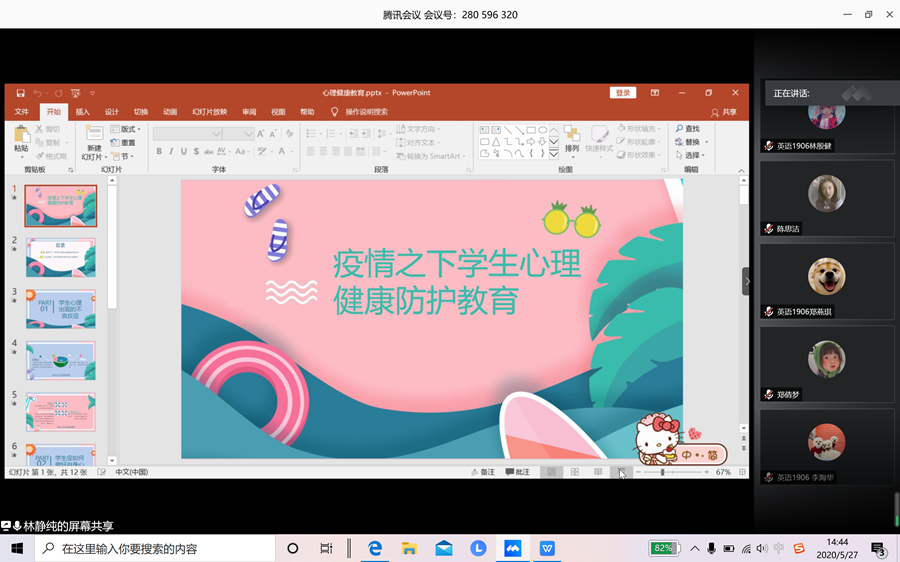
Task: Click the 共享 (Share) button
Action: 724,112
